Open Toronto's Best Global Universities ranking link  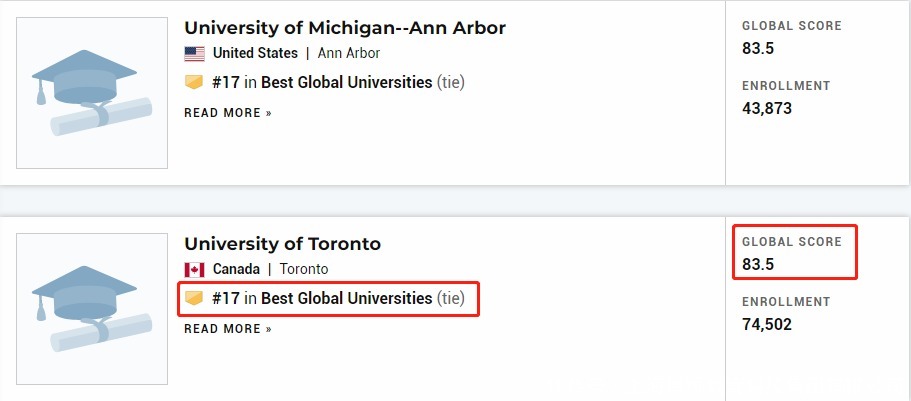coord(347,298)
